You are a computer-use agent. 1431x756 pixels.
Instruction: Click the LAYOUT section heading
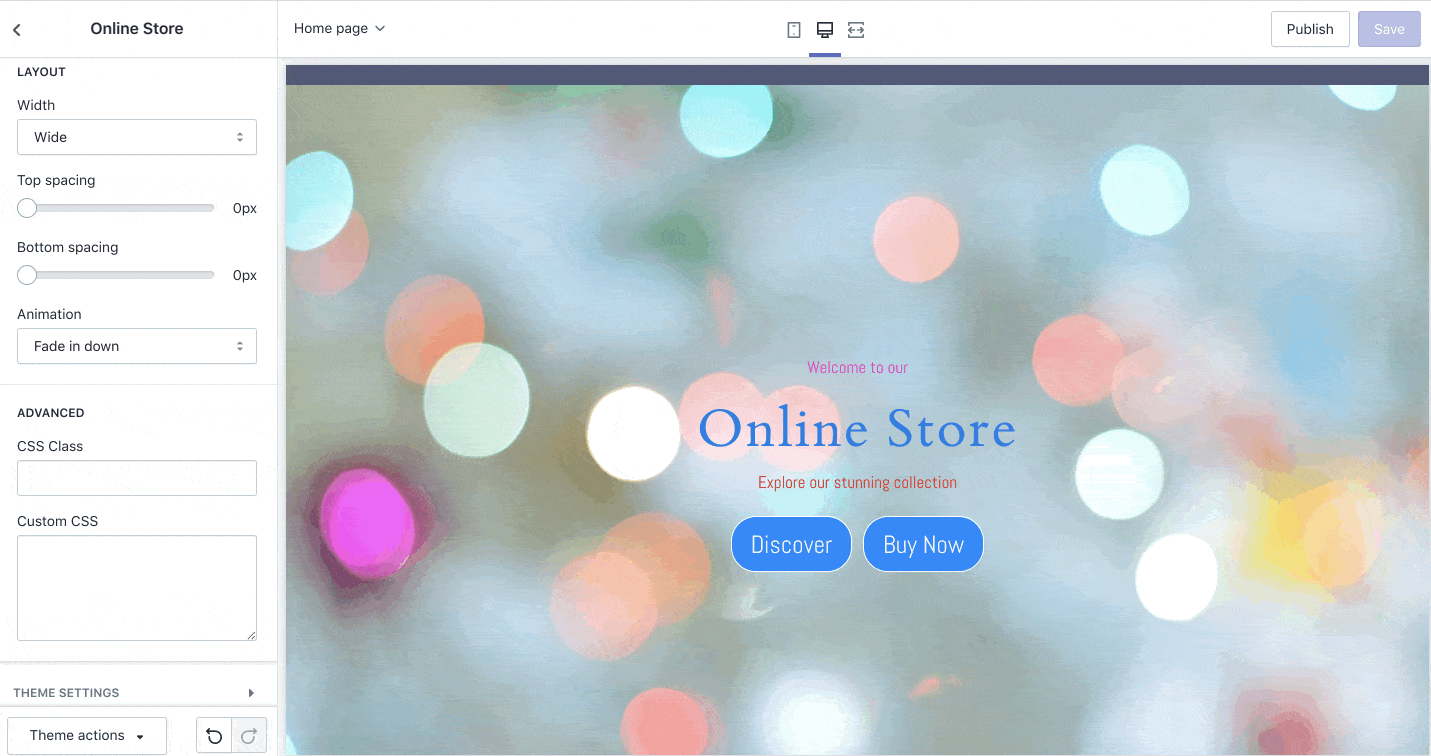(41, 72)
